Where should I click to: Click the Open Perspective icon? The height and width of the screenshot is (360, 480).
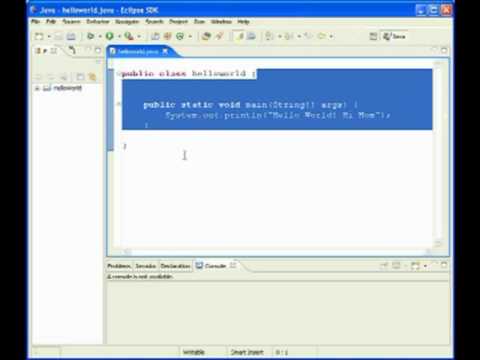[373, 36]
